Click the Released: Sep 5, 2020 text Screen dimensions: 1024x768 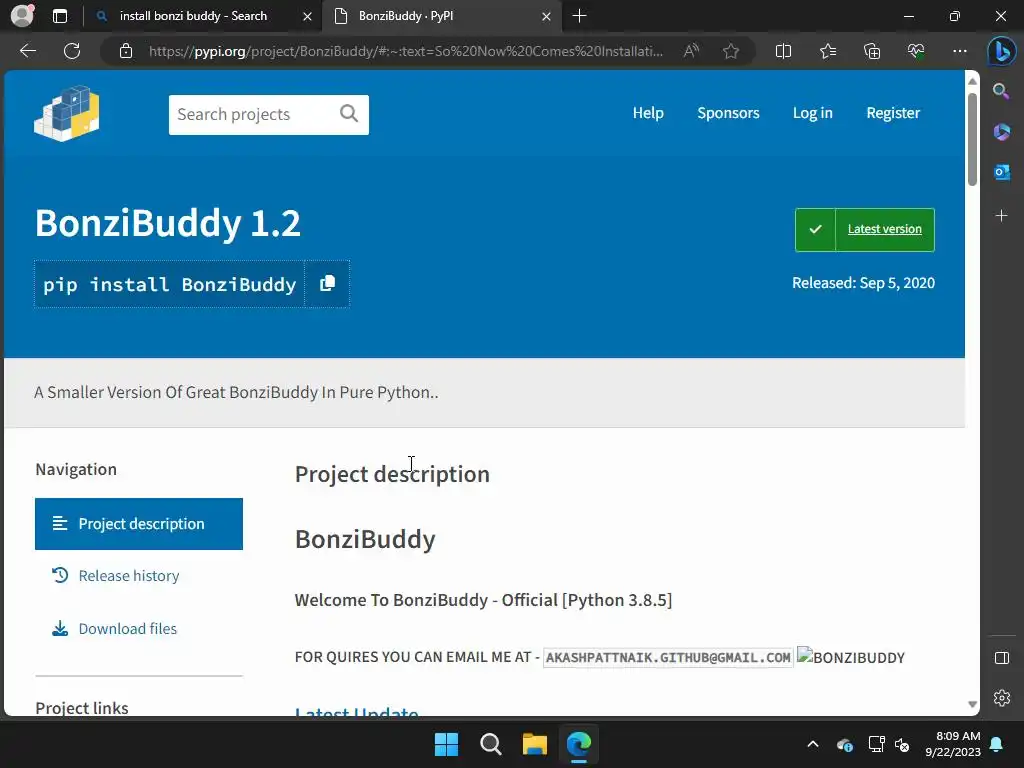(x=863, y=282)
